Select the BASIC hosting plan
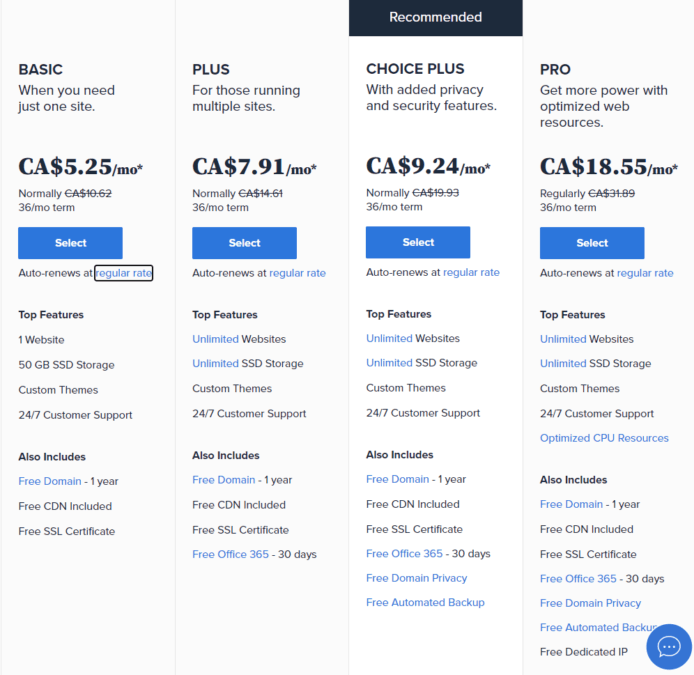 [x=70, y=243]
